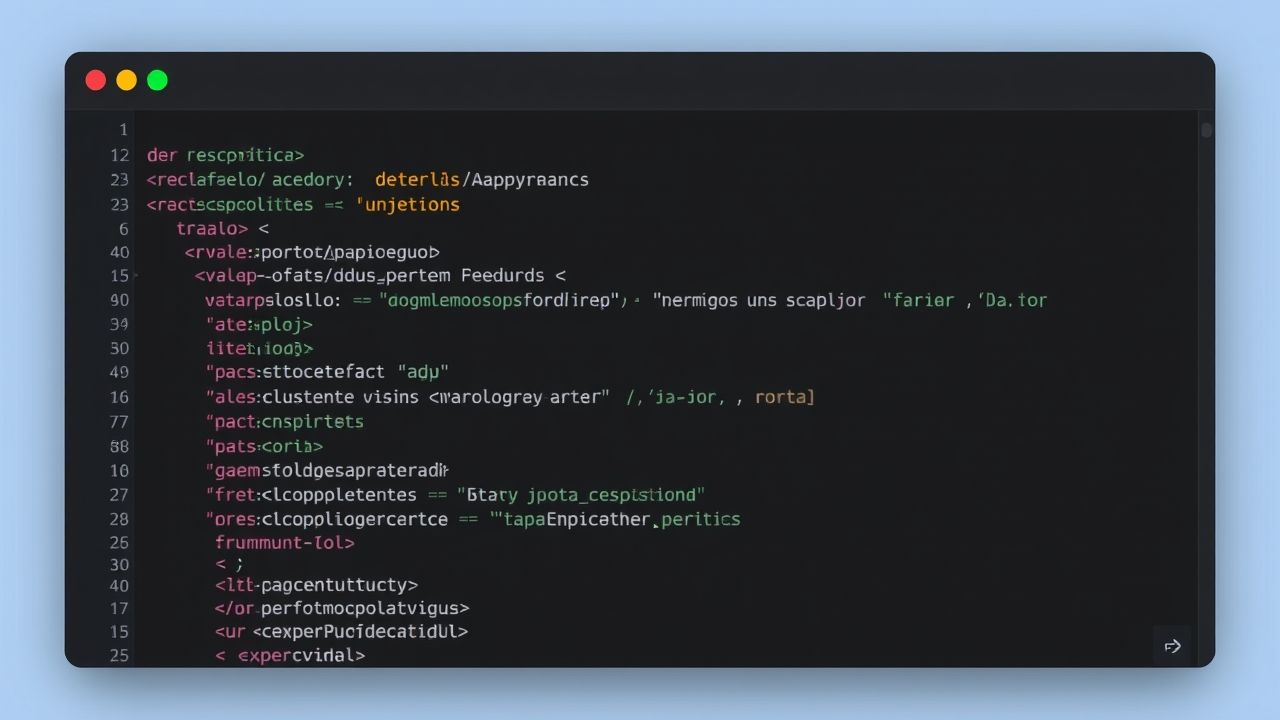Click the code text "pacs:stocetefact"
The width and height of the screenshot is (1280, 720).
point(296,372)
